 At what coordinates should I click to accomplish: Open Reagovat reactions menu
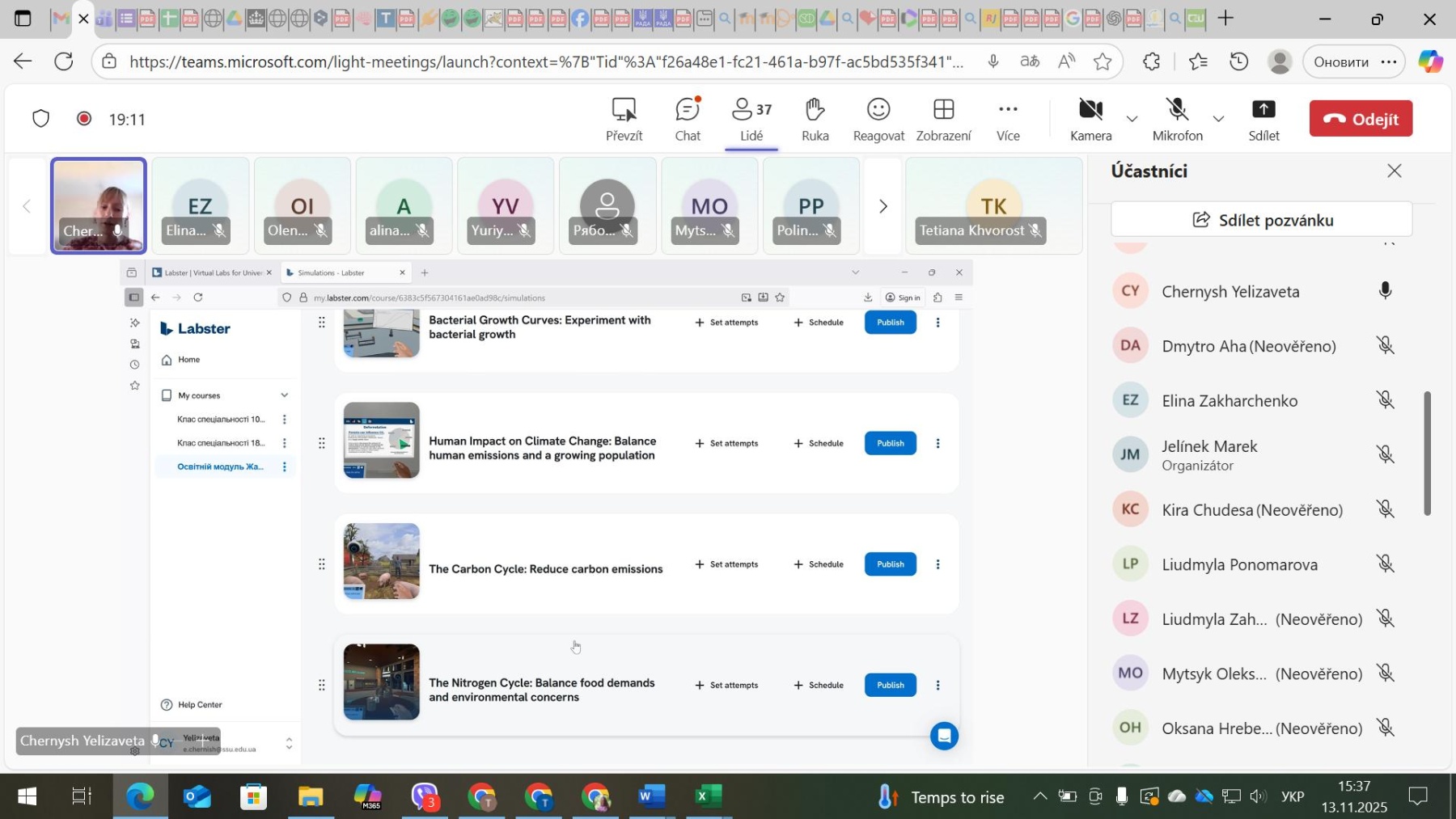[x=878, y=119]
